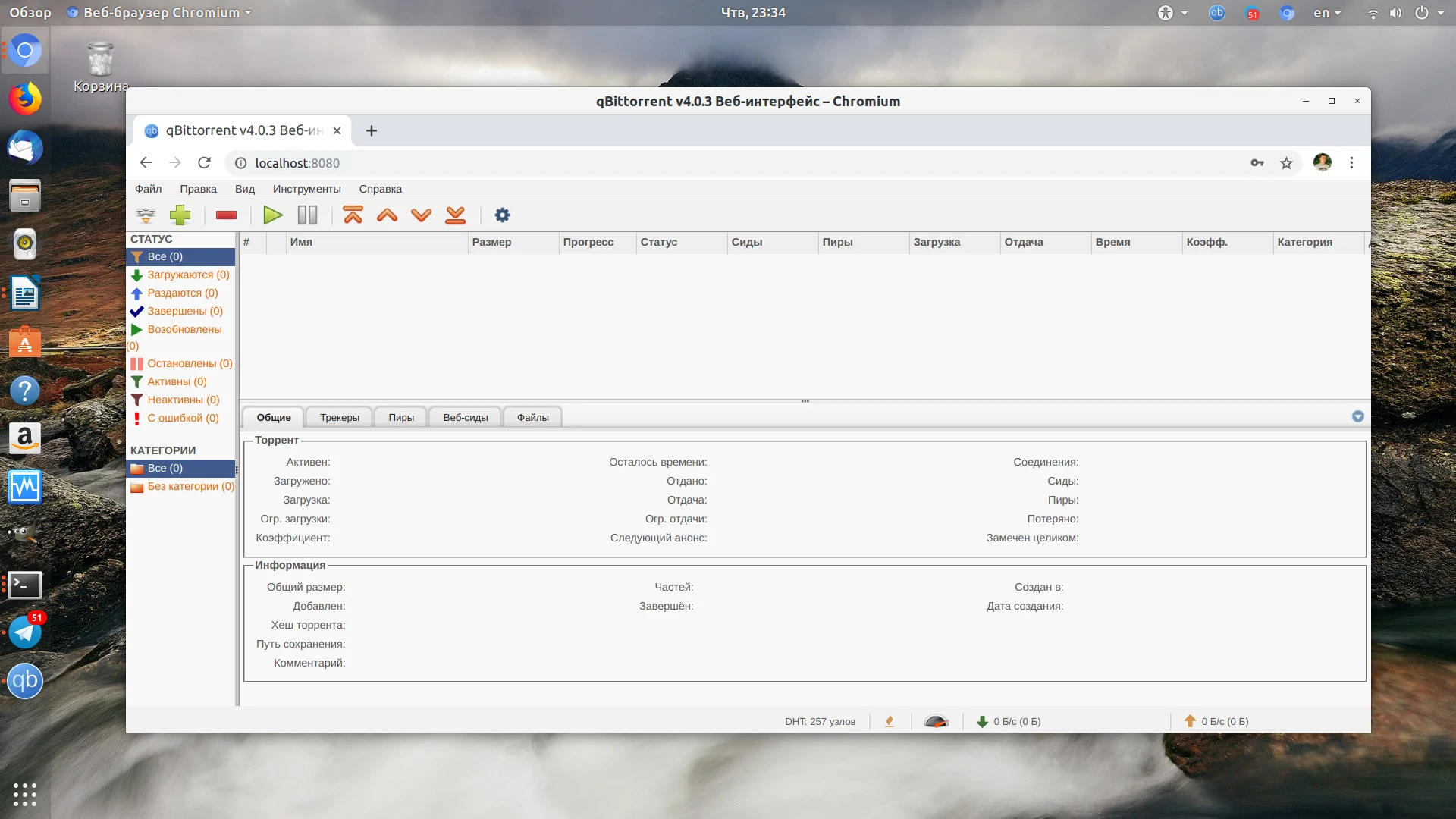Filter by Загружаются status
This screenshot has height=819, width=1456.
pos(187,275)
